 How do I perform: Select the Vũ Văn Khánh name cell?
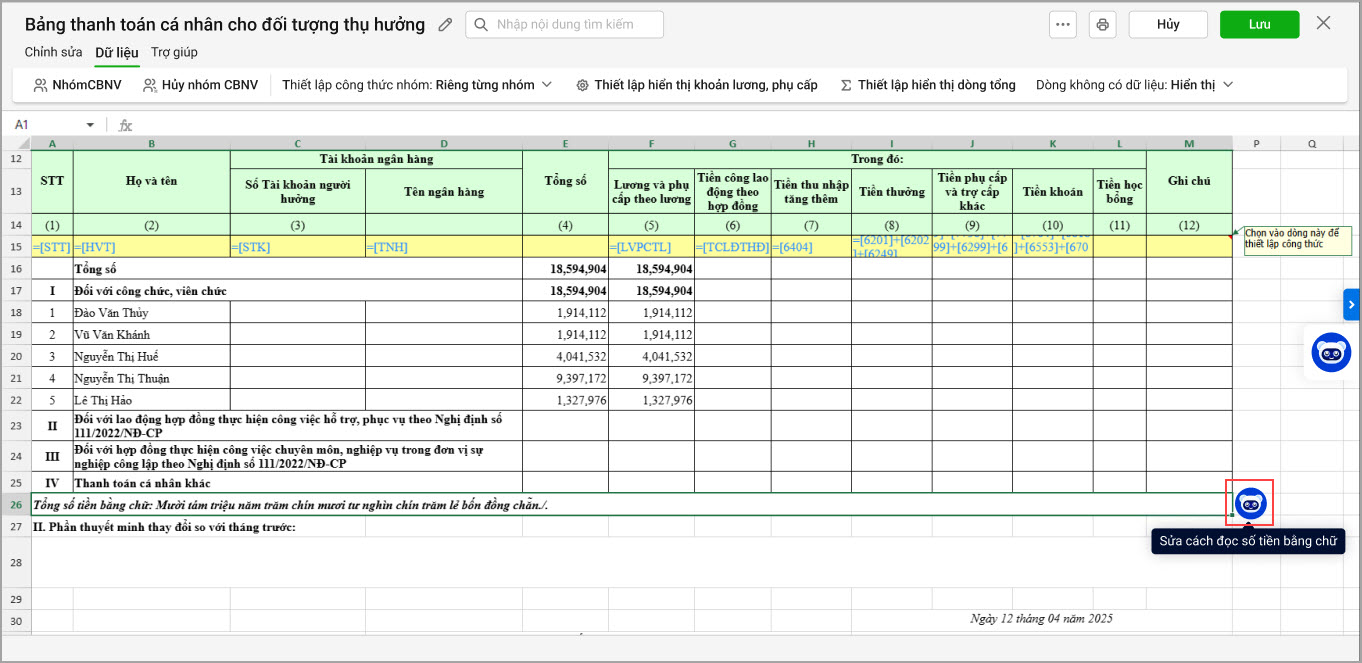pos(152,335)
